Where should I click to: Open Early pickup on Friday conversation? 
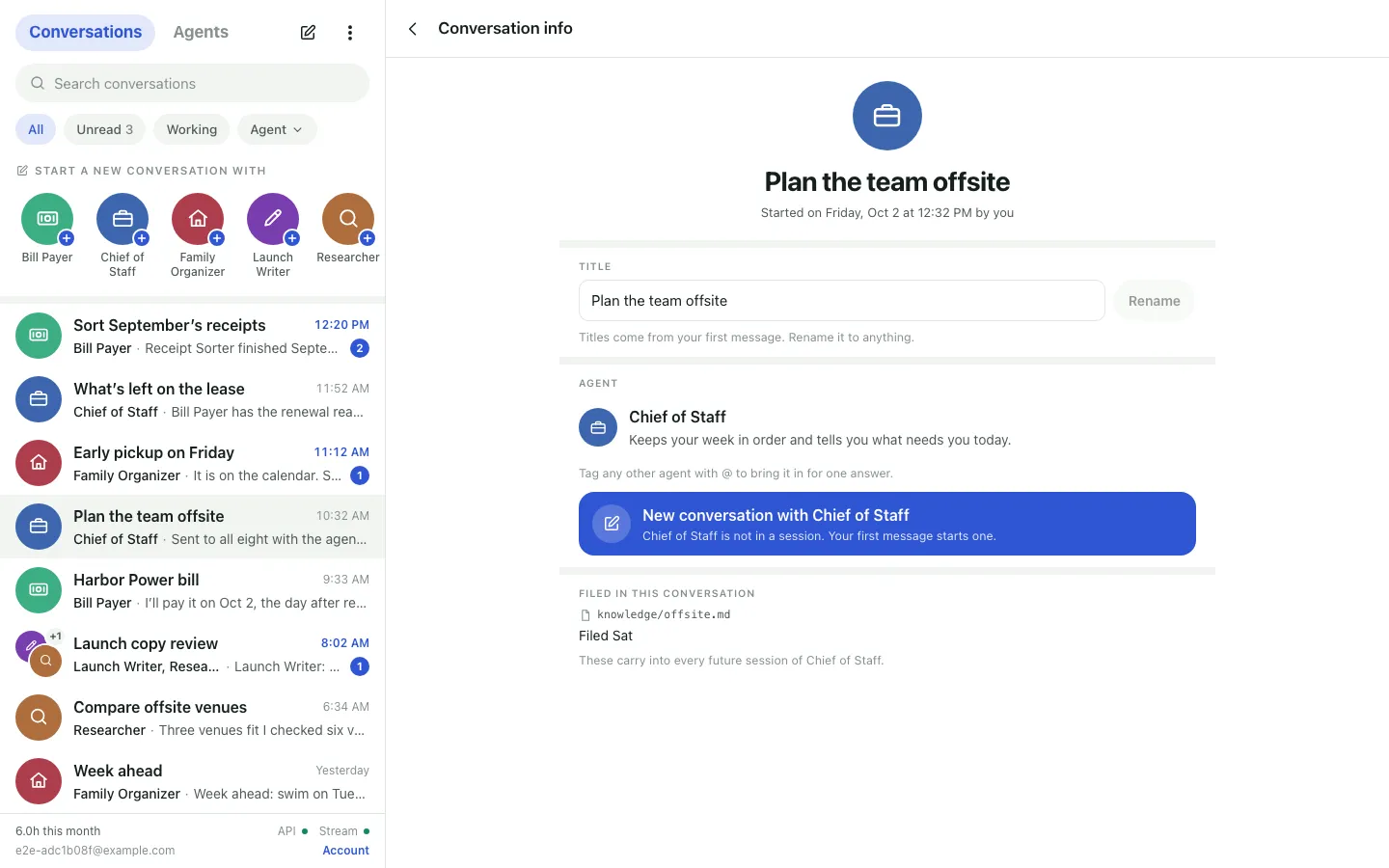point(193,463)
